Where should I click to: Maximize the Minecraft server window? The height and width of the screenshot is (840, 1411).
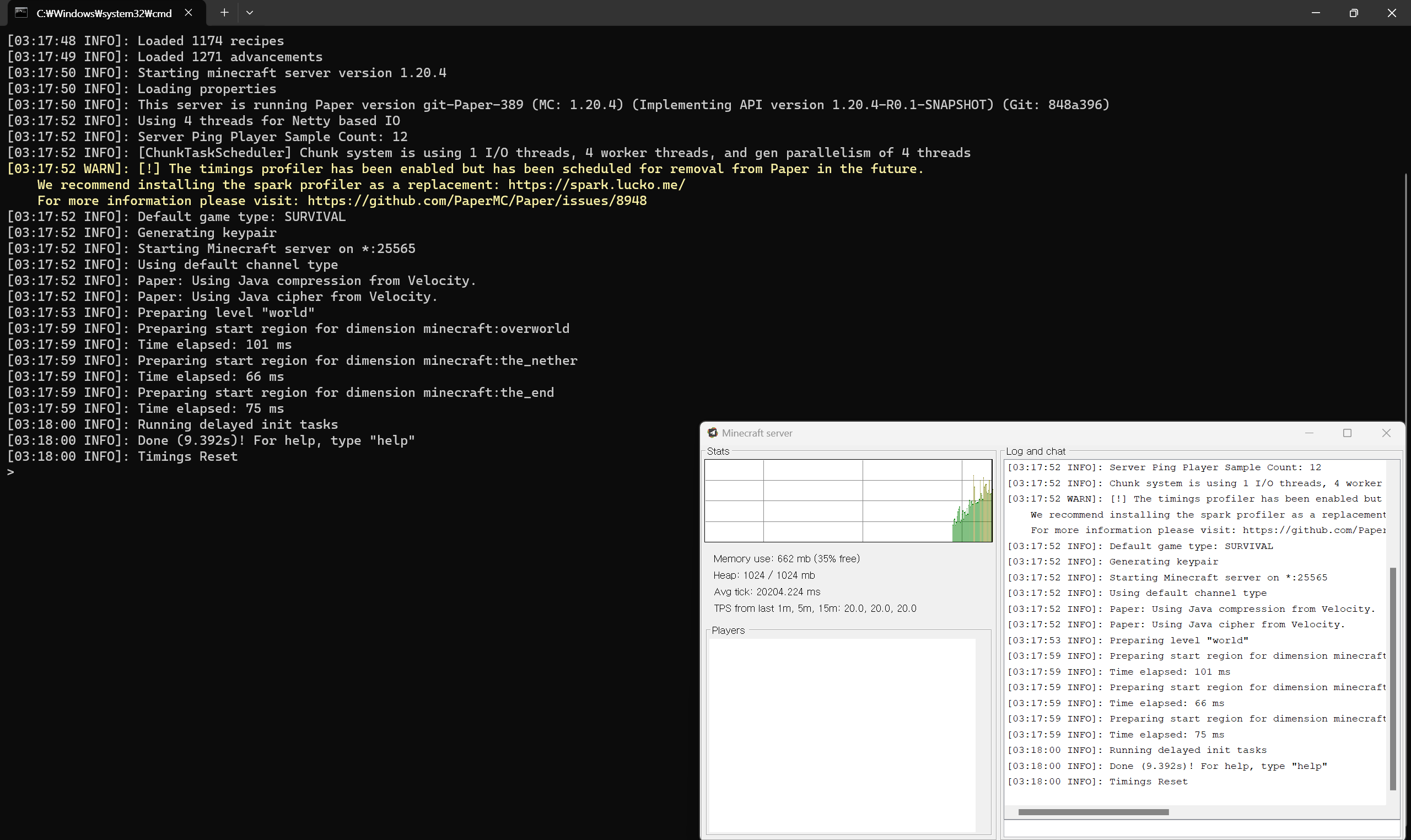tap(1347, 433)
